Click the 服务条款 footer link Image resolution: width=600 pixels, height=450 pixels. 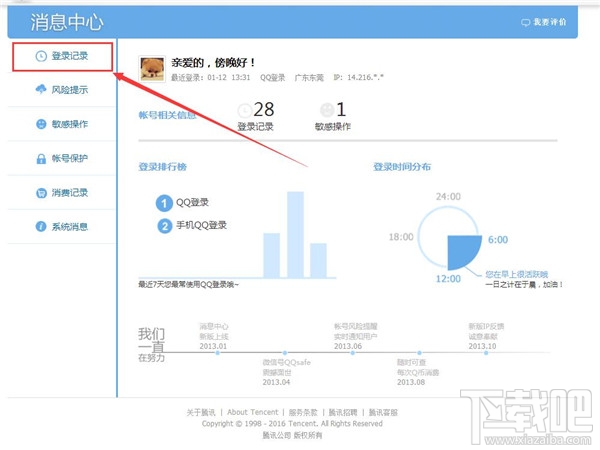click(303, 412)
